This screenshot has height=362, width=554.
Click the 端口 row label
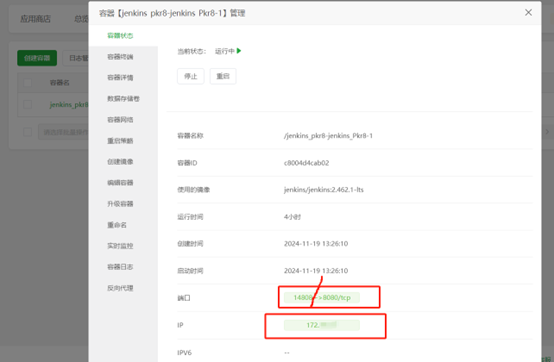tap(184, 298)
